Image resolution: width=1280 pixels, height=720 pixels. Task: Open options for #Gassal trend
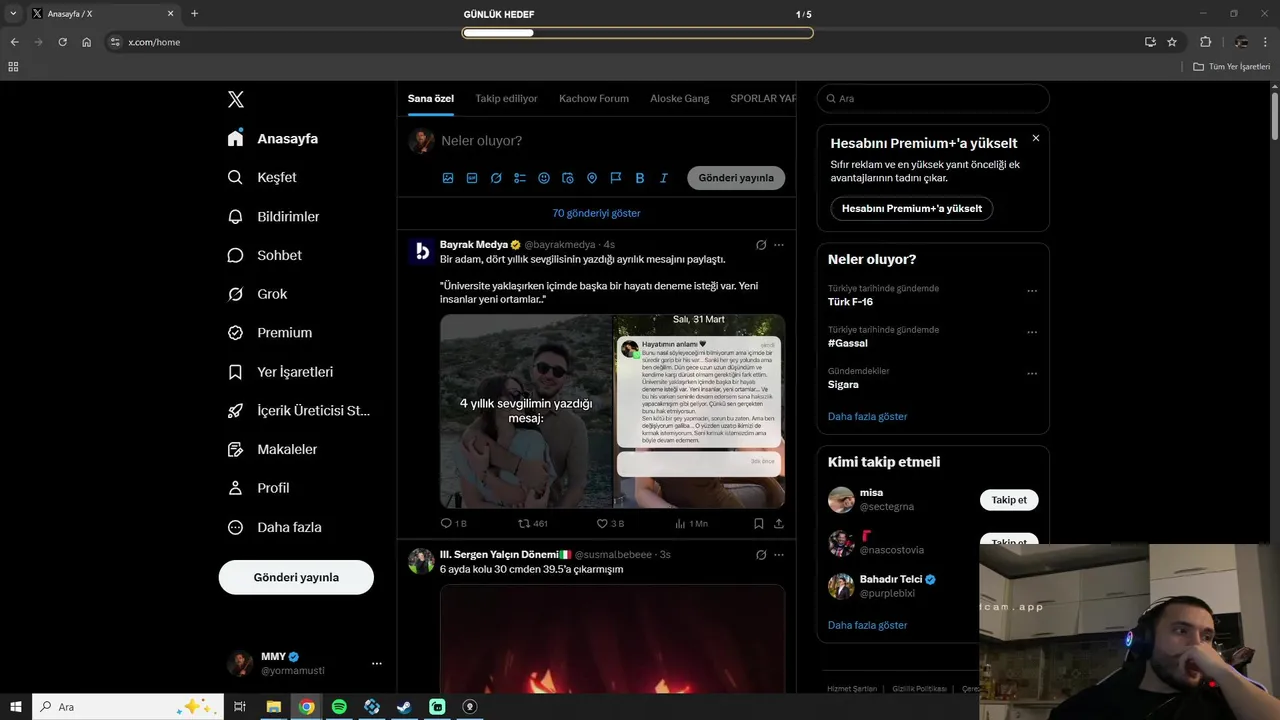coord(1032,332)
